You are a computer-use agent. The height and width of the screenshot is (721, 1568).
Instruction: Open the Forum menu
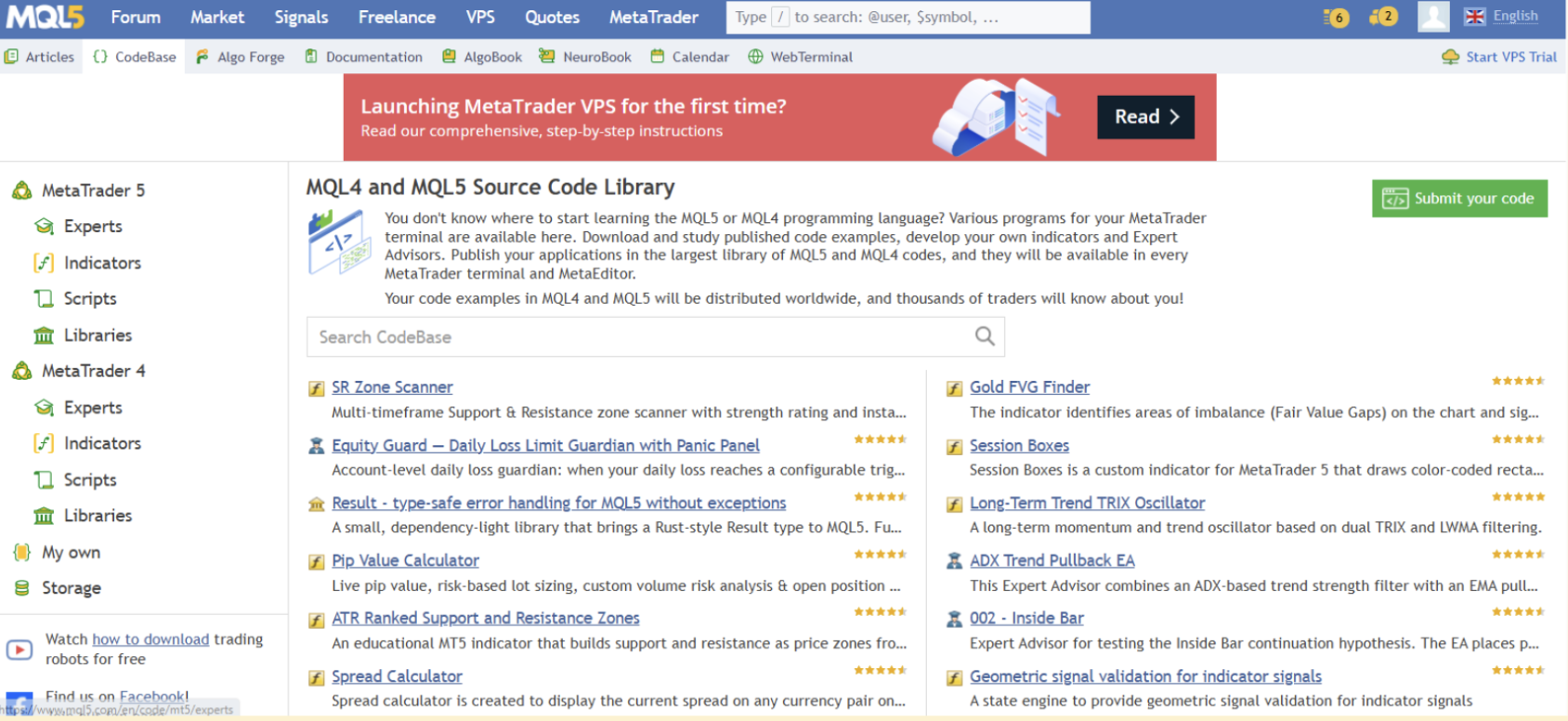coord(136,17)
